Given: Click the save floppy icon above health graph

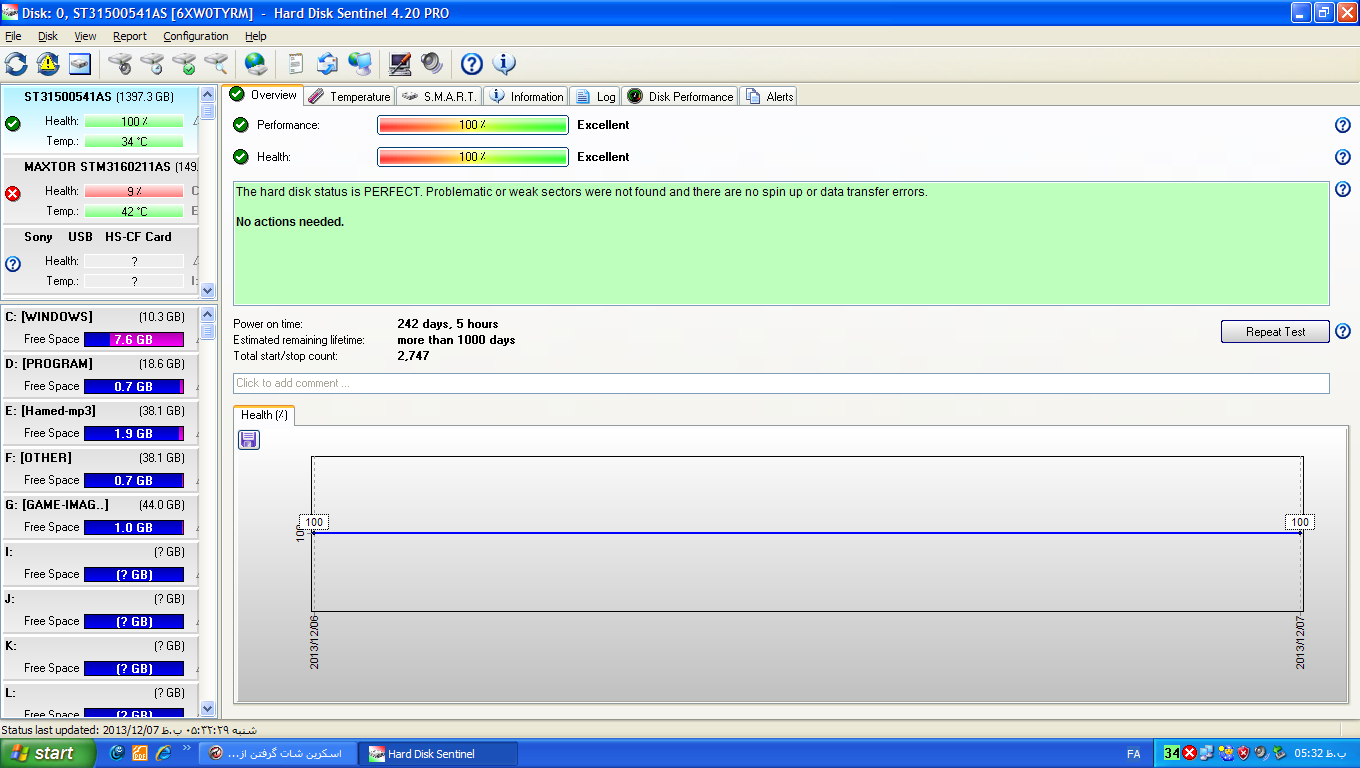Looking at the screenshot, I should tap(249, 440).
